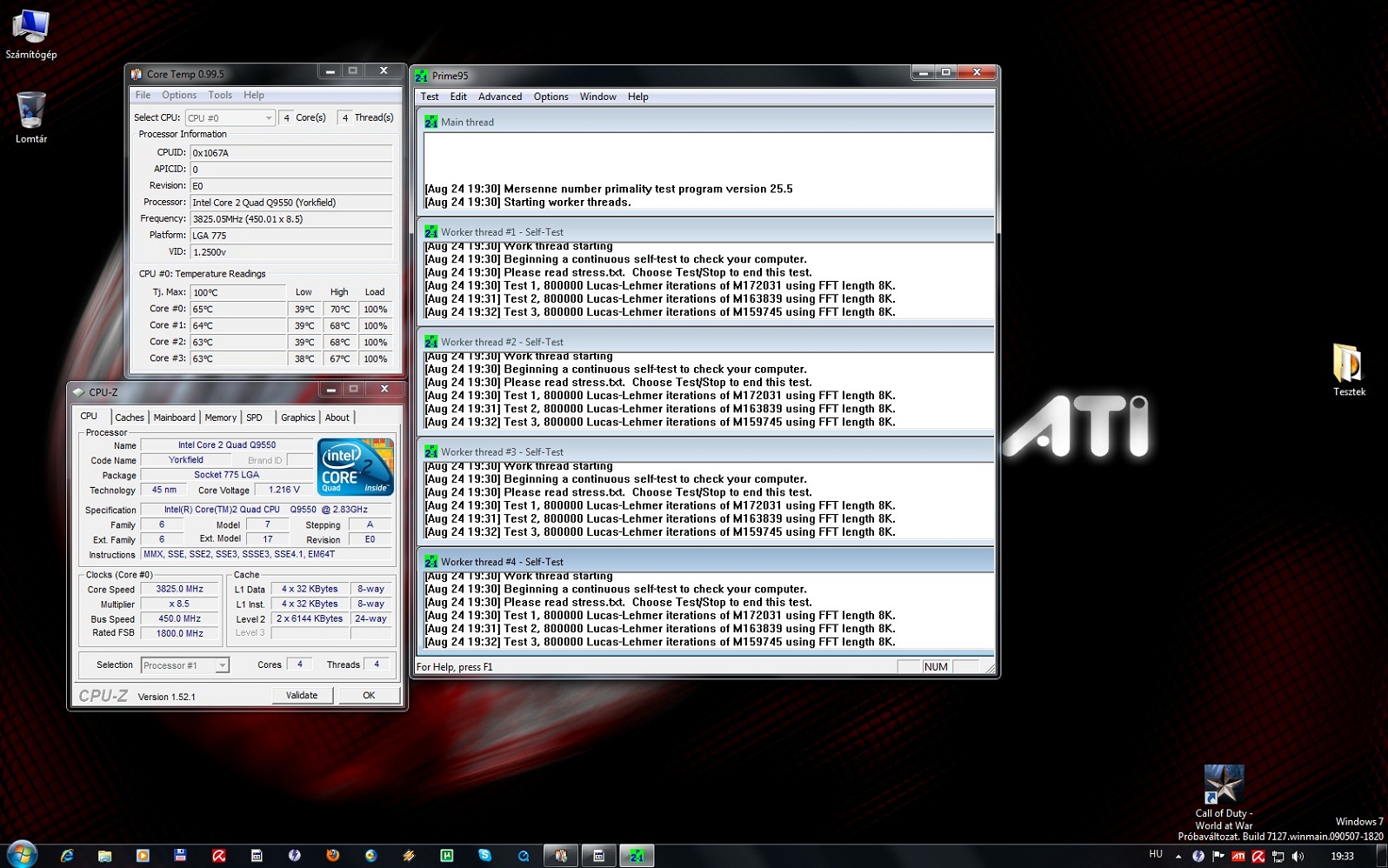Open the Tools menu in Core Temp

coord(220,95)
